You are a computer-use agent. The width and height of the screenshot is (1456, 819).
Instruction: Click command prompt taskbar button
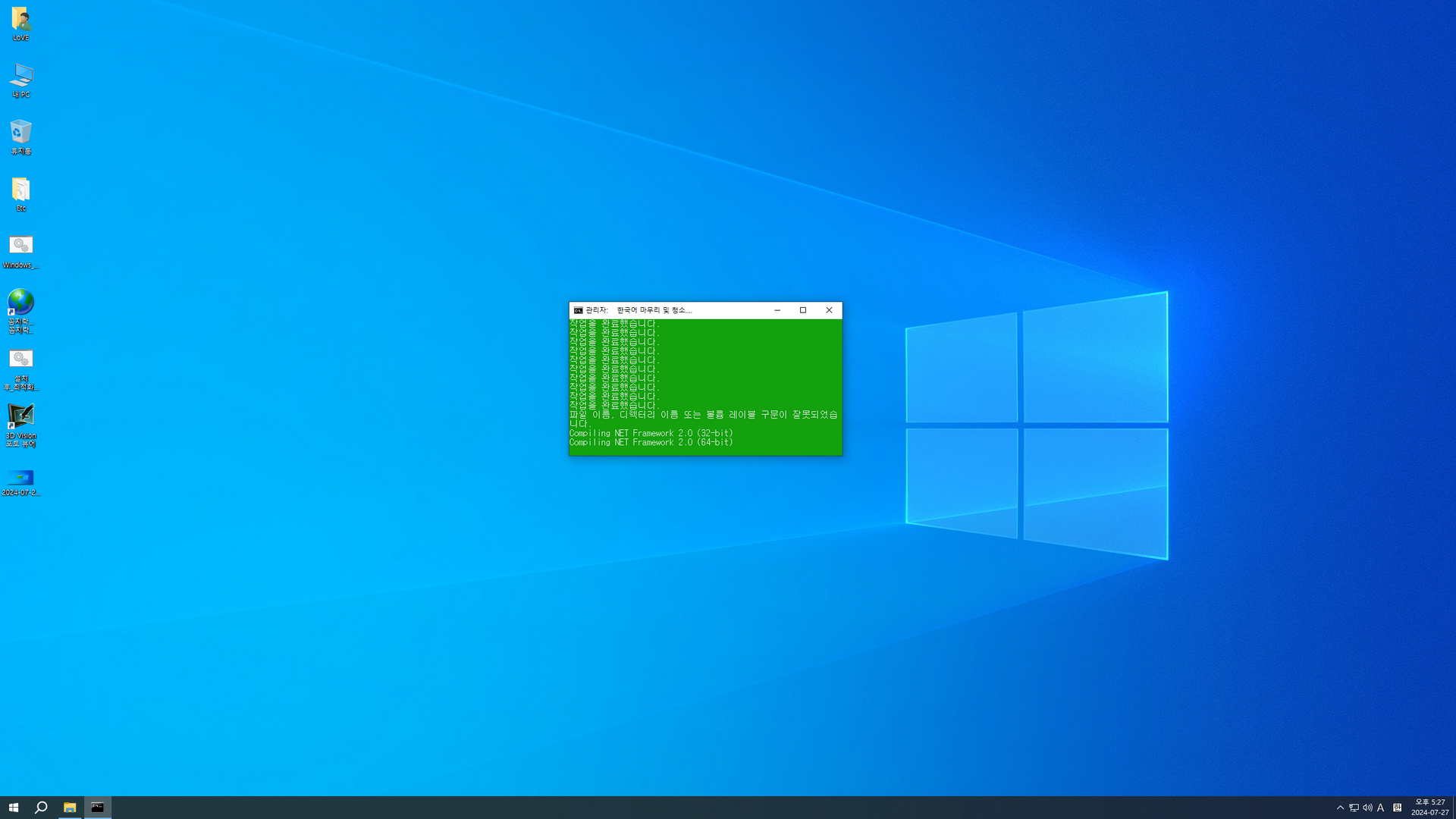(x=98, y=808)
